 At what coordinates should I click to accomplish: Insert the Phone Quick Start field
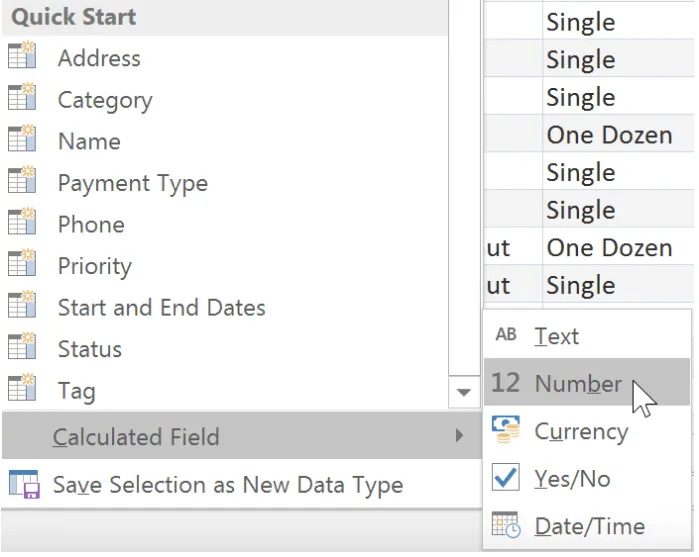(91, 224)
